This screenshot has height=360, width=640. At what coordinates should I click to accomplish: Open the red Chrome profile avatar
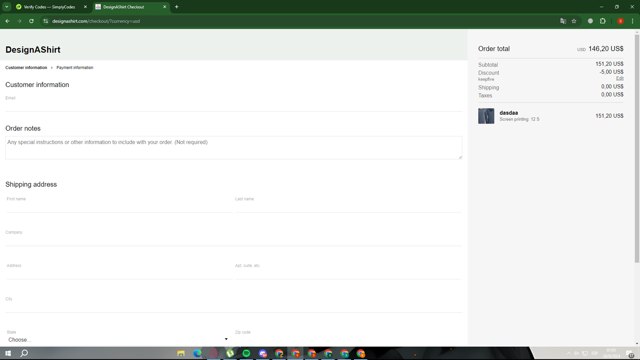[620, 21]
